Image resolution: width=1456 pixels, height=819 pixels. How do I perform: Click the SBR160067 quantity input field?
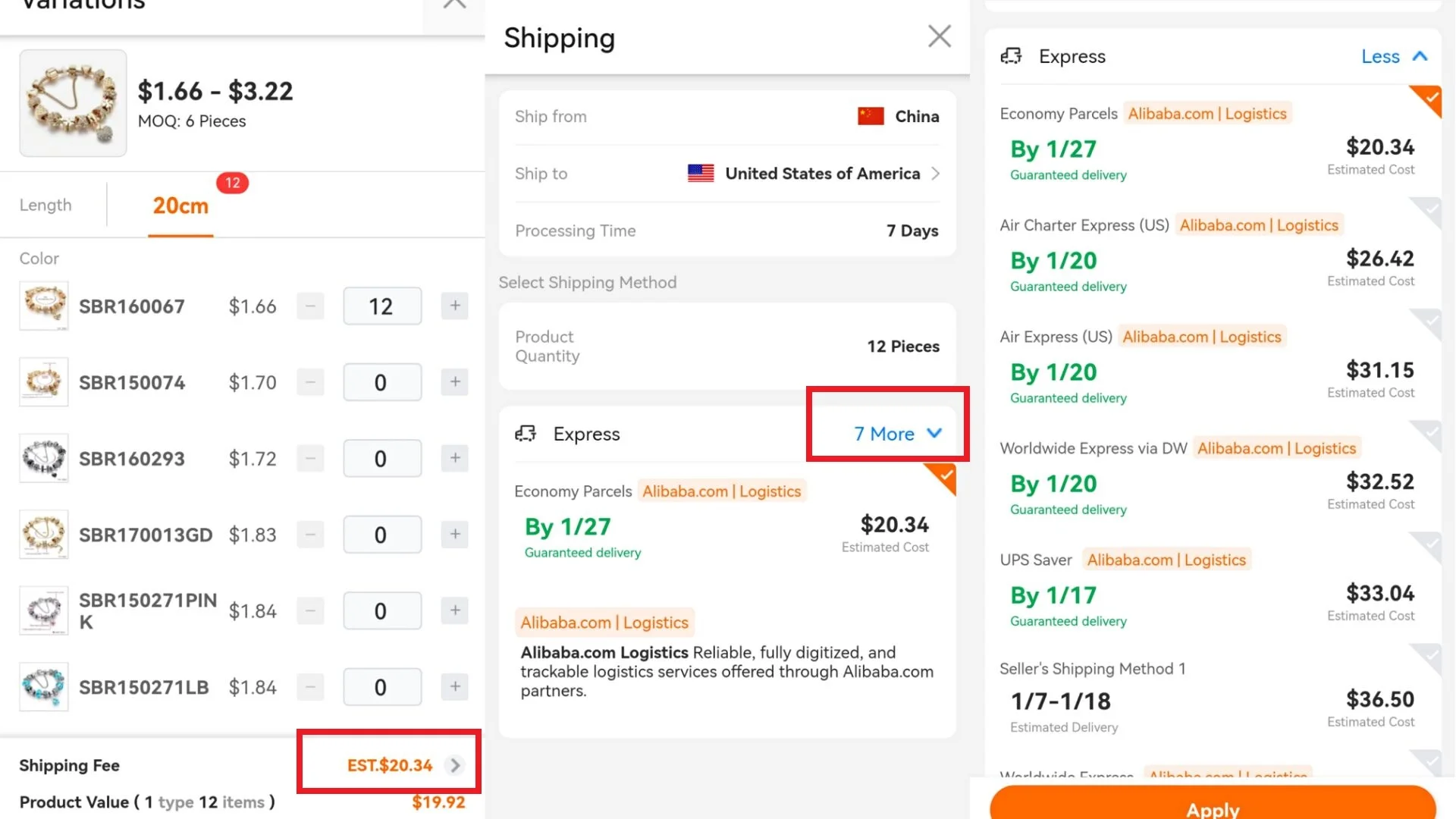click(x=381, y=306)
